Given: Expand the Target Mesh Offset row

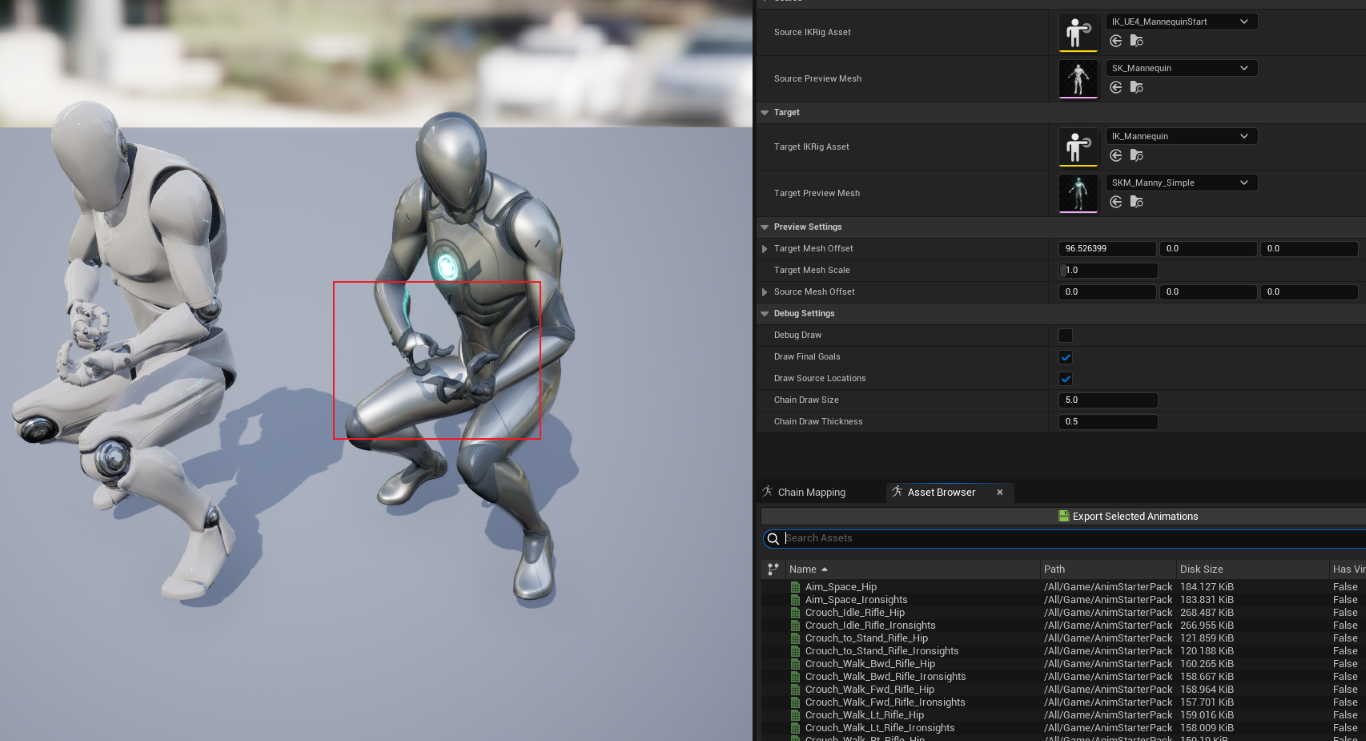Looking at the screenshot, I should [765, 249].
